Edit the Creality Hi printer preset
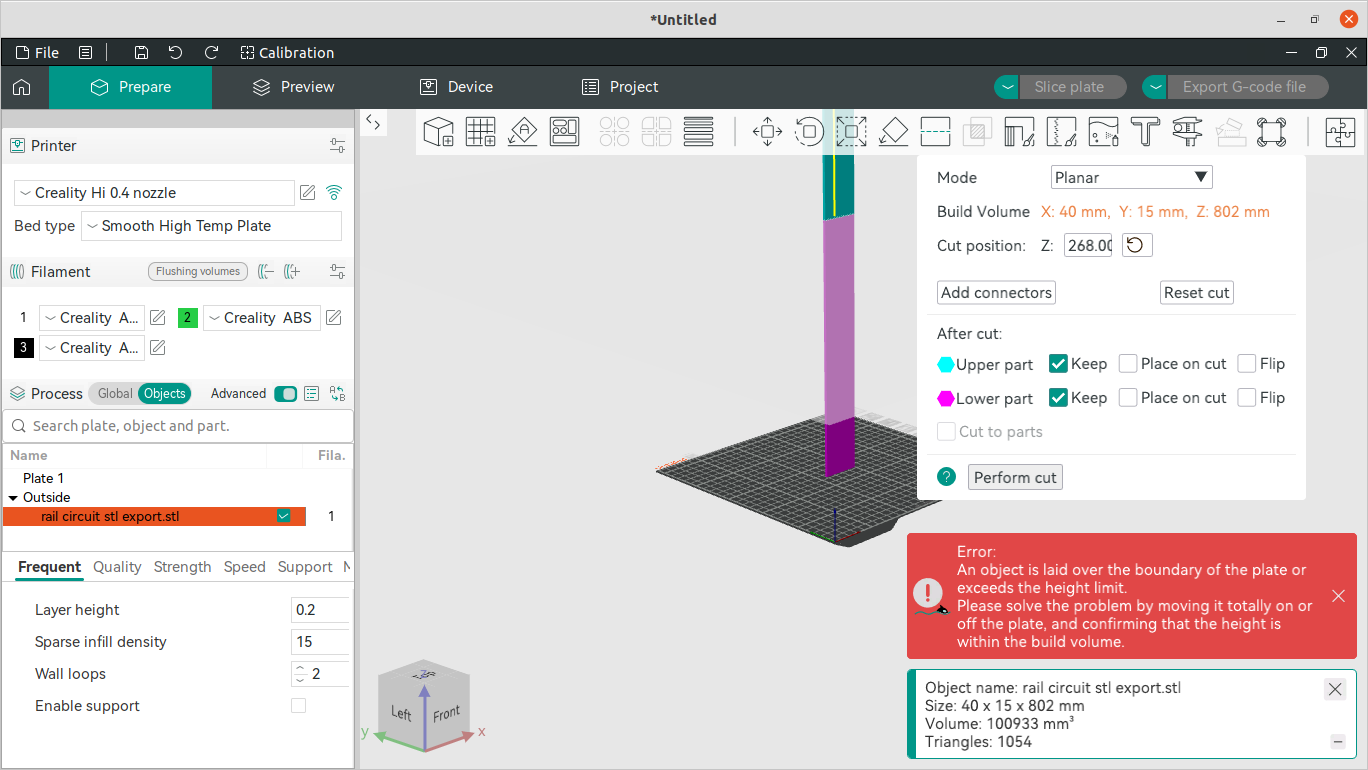Viewport: 1368px width, 770px height. [308, 193]
